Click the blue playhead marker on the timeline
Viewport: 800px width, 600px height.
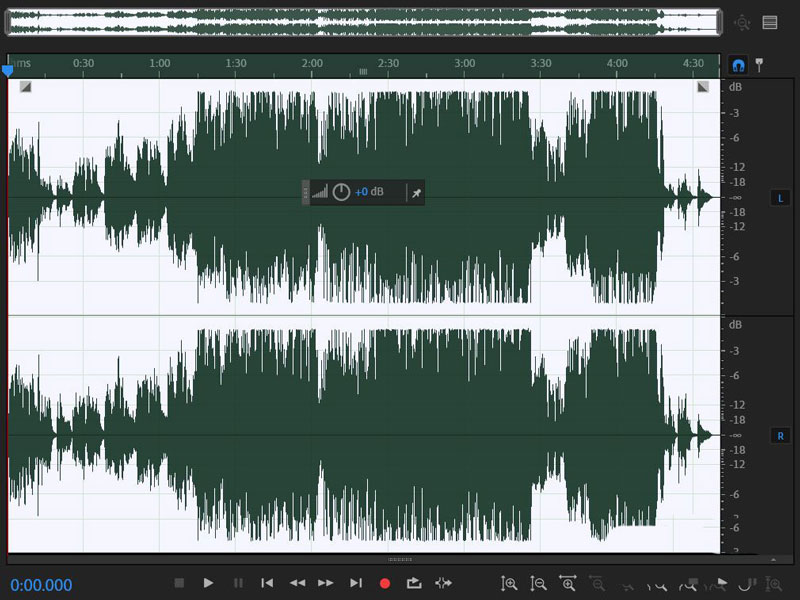(8, 70)
